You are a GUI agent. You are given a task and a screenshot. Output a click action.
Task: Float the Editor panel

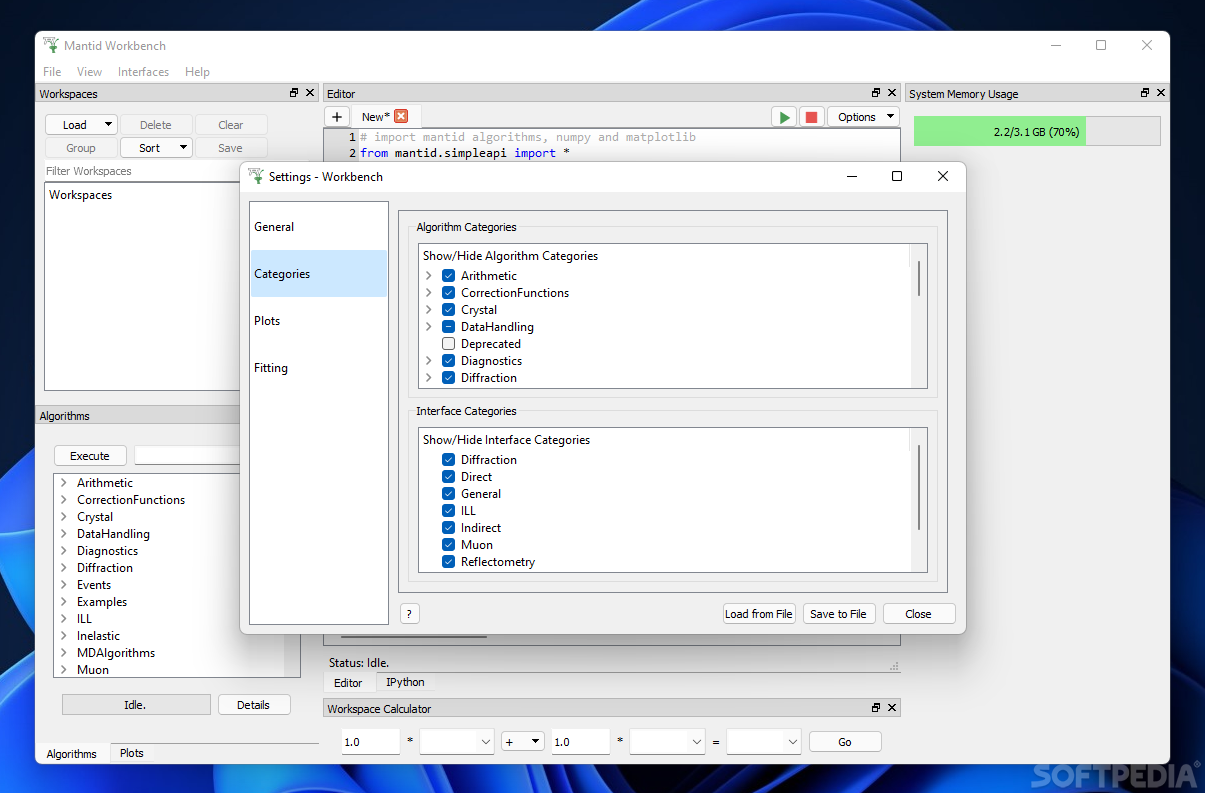(876, 93)
